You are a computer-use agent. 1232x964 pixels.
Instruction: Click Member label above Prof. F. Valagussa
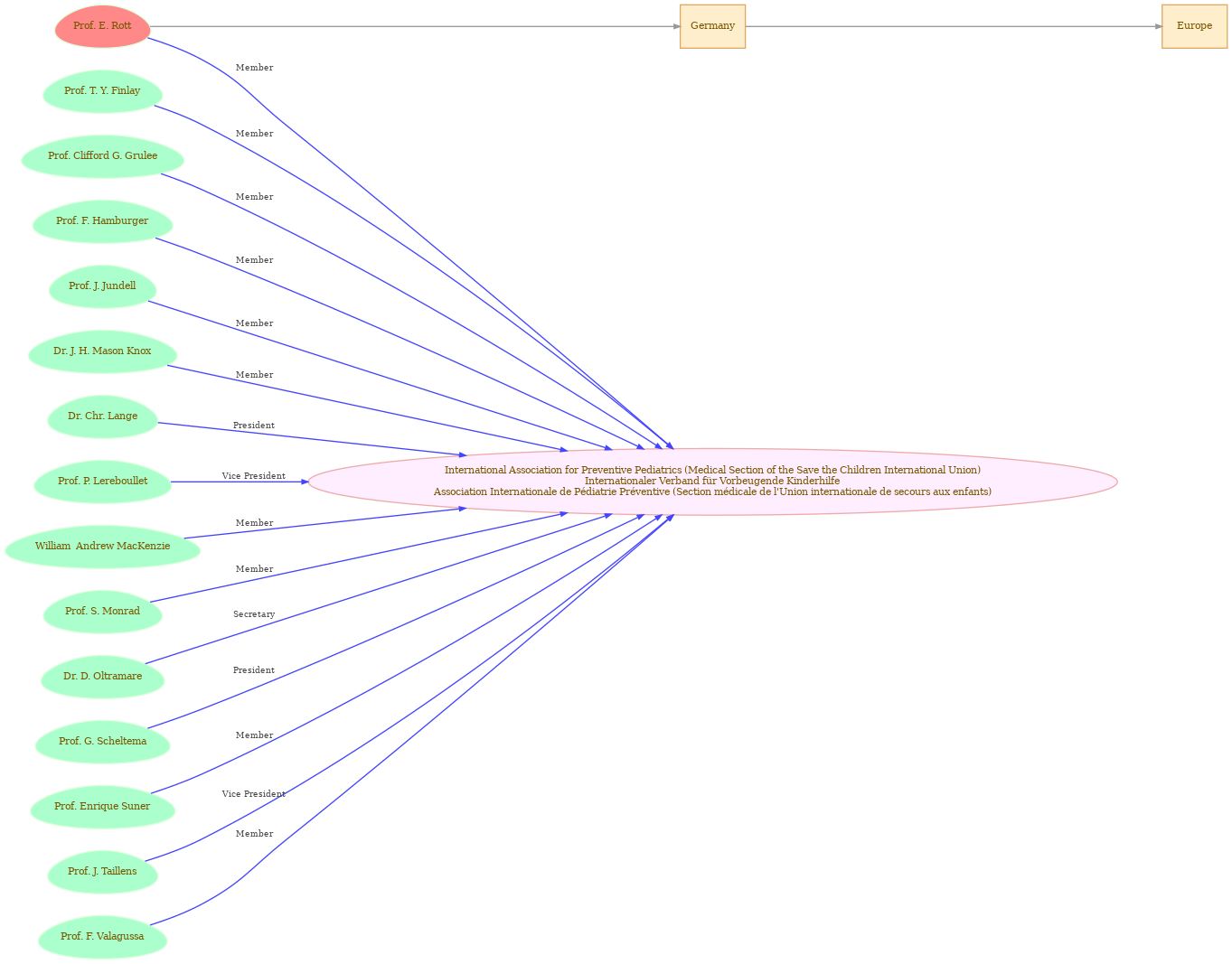pyautogui.click(x=254, y=834)
